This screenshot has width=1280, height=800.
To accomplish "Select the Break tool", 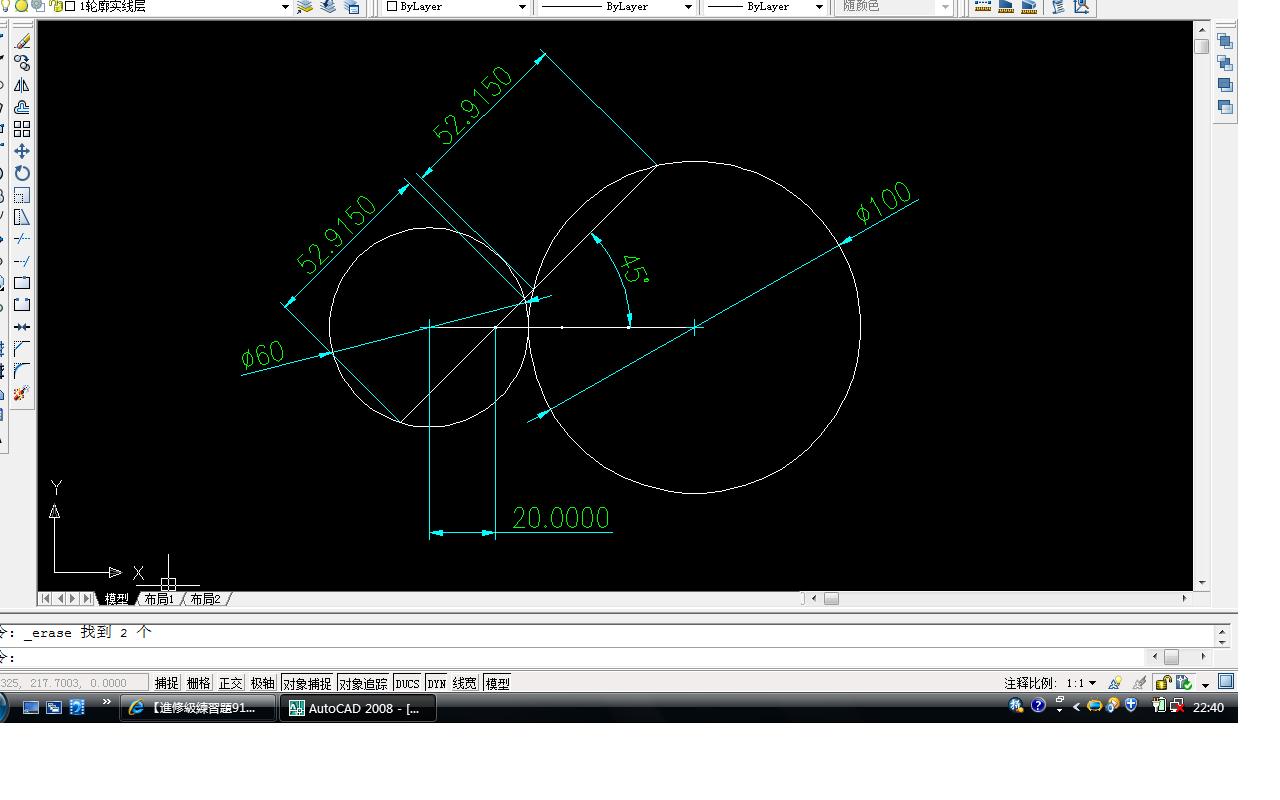I will [22, 305].
